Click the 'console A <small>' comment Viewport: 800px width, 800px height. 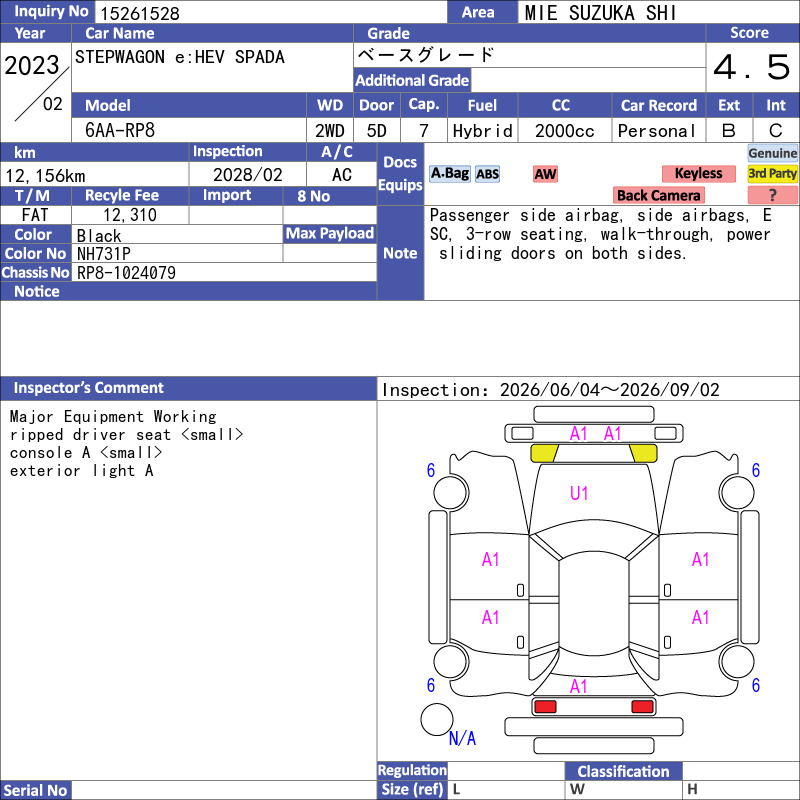(x=86, y=453)
